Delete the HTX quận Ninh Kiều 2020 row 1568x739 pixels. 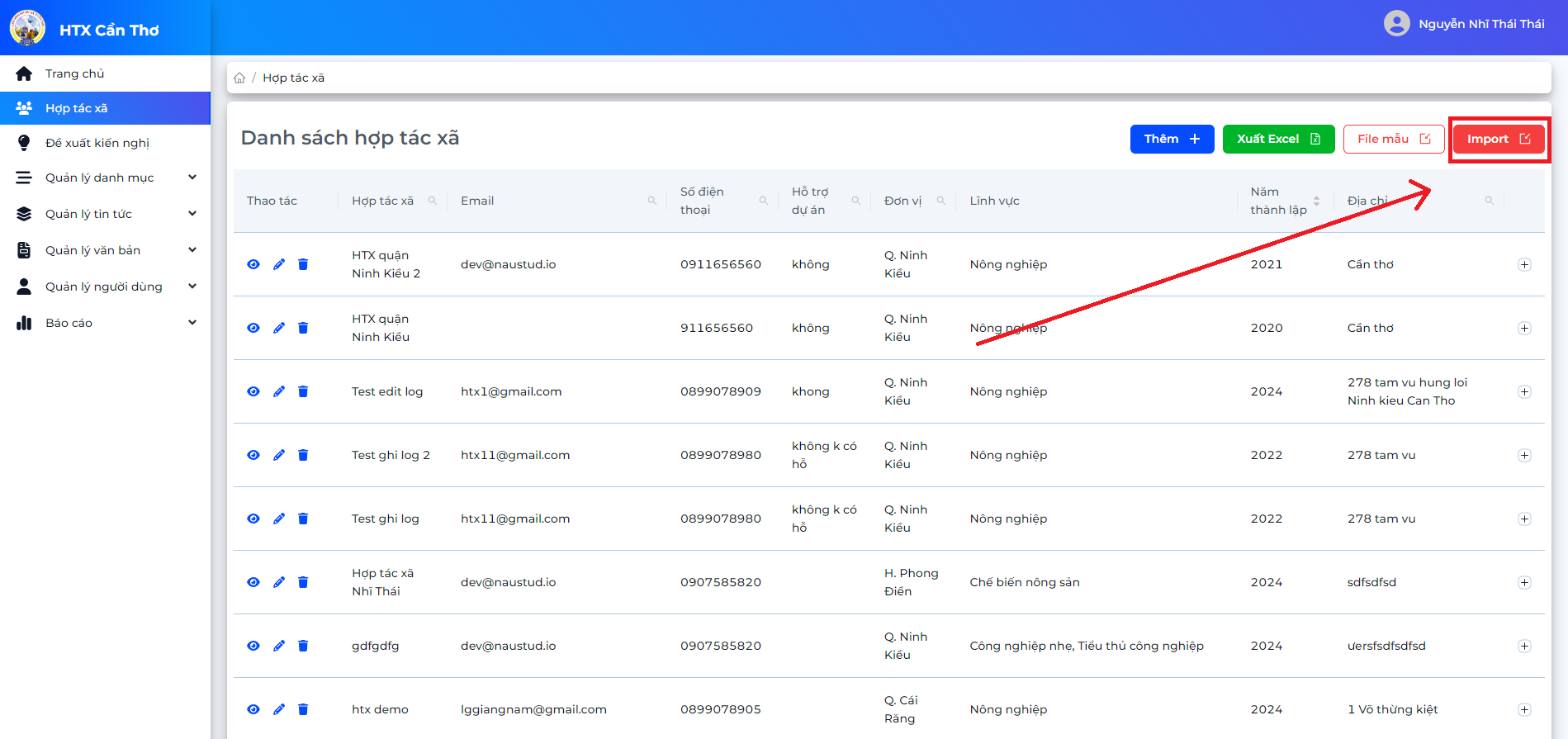pos(303,328)
